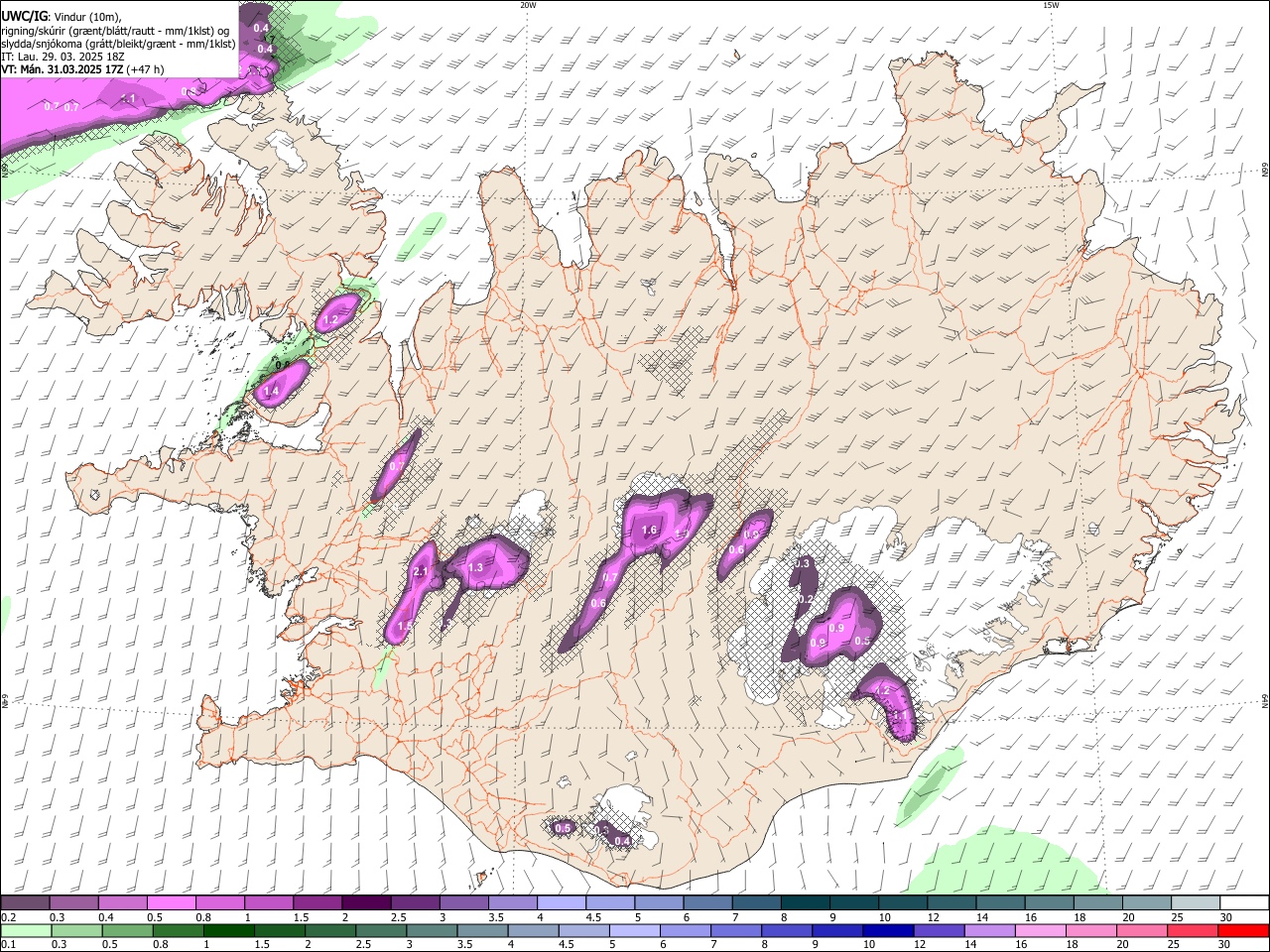Click the 'rigning/skúrir' legend description line
This screenshot has height=952, width=1270.
pos(116,31)
